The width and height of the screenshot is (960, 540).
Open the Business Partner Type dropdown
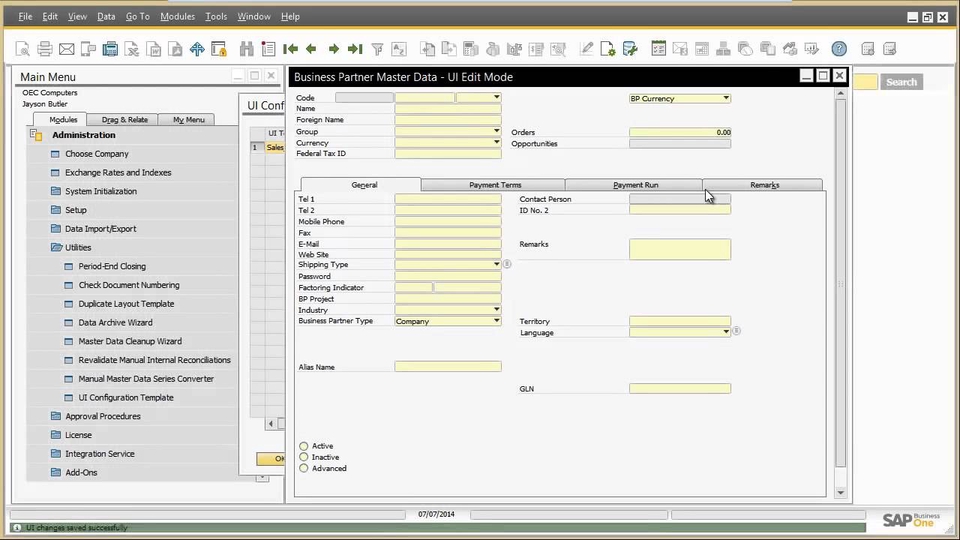coord(496,321)
